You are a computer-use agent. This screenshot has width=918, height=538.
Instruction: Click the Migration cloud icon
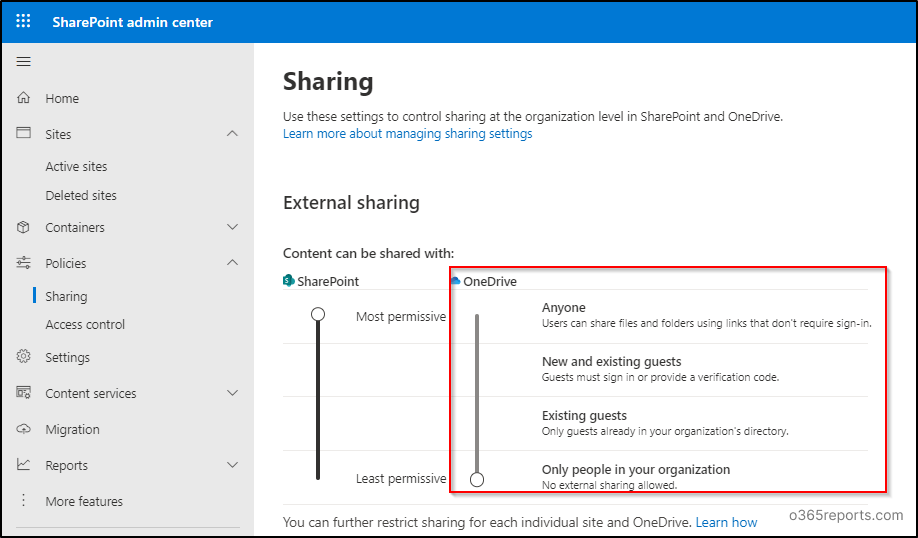pyautogui.click(x=23, y=429)
